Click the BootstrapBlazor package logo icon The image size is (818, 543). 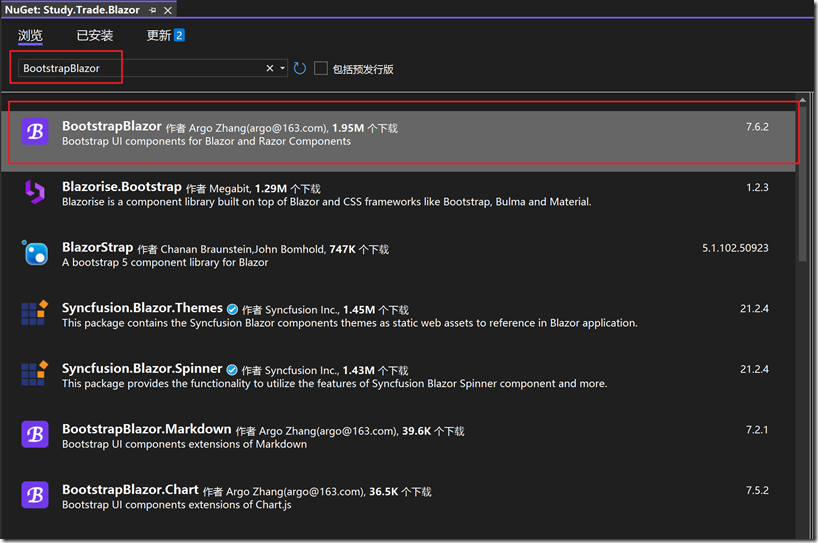click(x=35, y=131)
